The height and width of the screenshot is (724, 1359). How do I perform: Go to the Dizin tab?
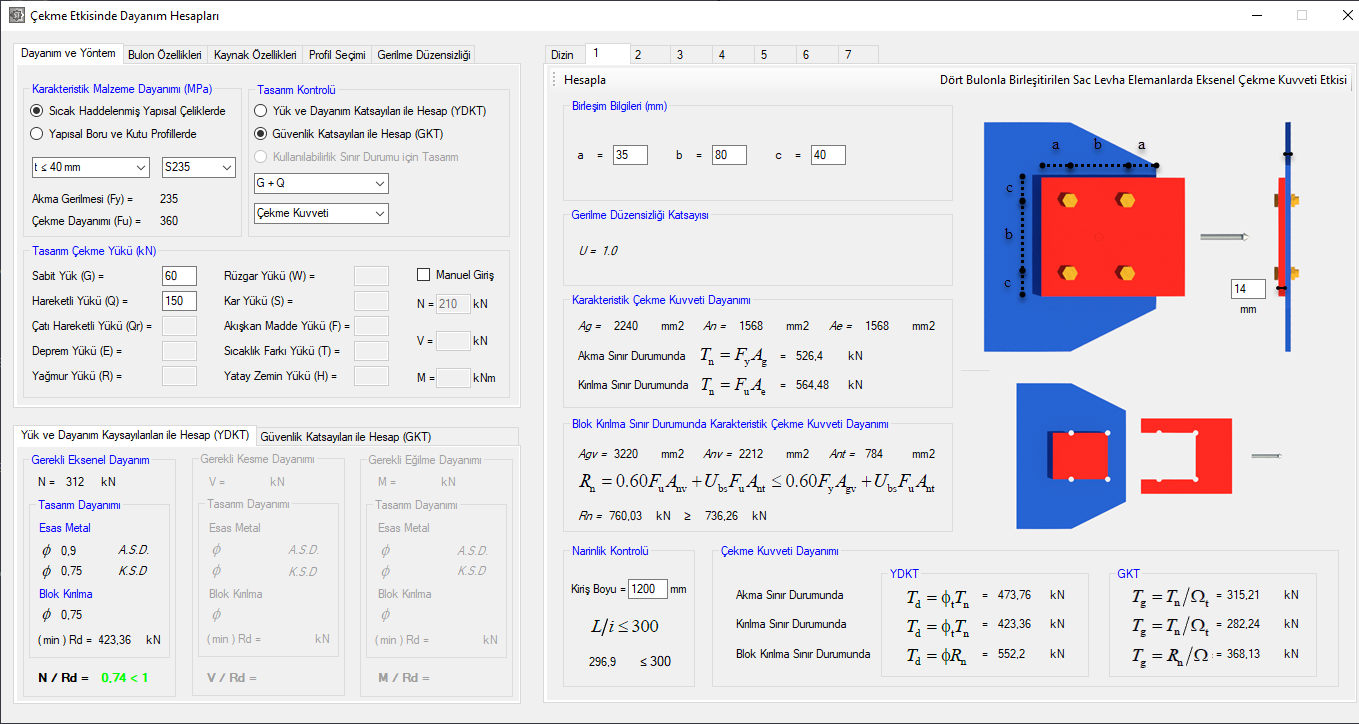tap(563, 55)
